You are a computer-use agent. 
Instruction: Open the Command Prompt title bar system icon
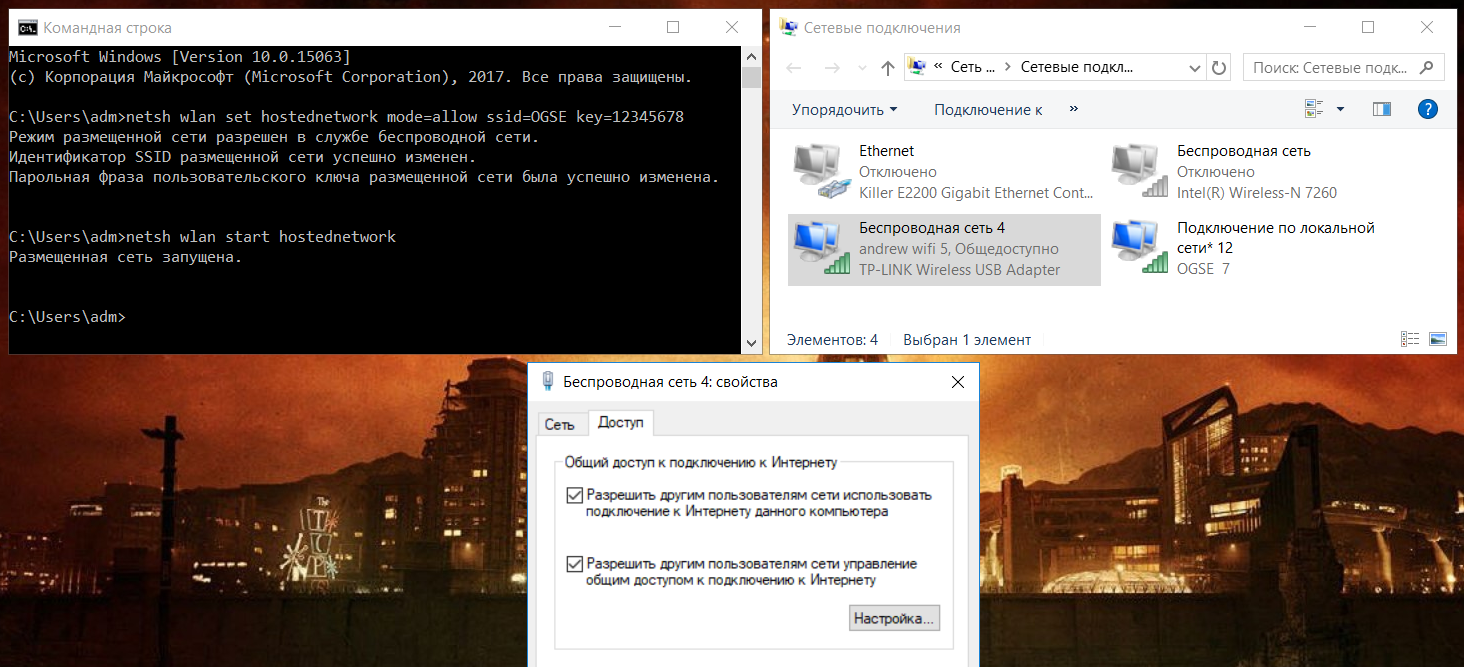(x=28, y=28)
